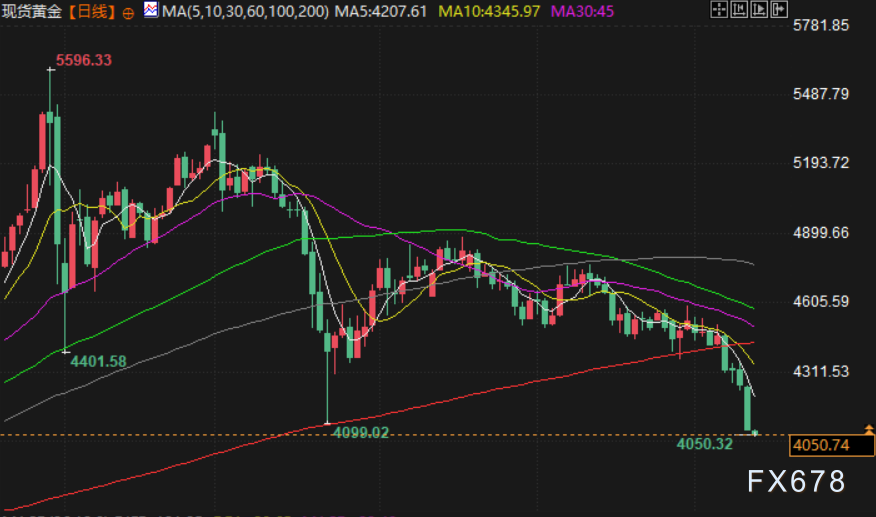The height and width of the screenshot is (517, 876).
Task: Click the 4099.02 low price marker
Action: click(360, 433)
